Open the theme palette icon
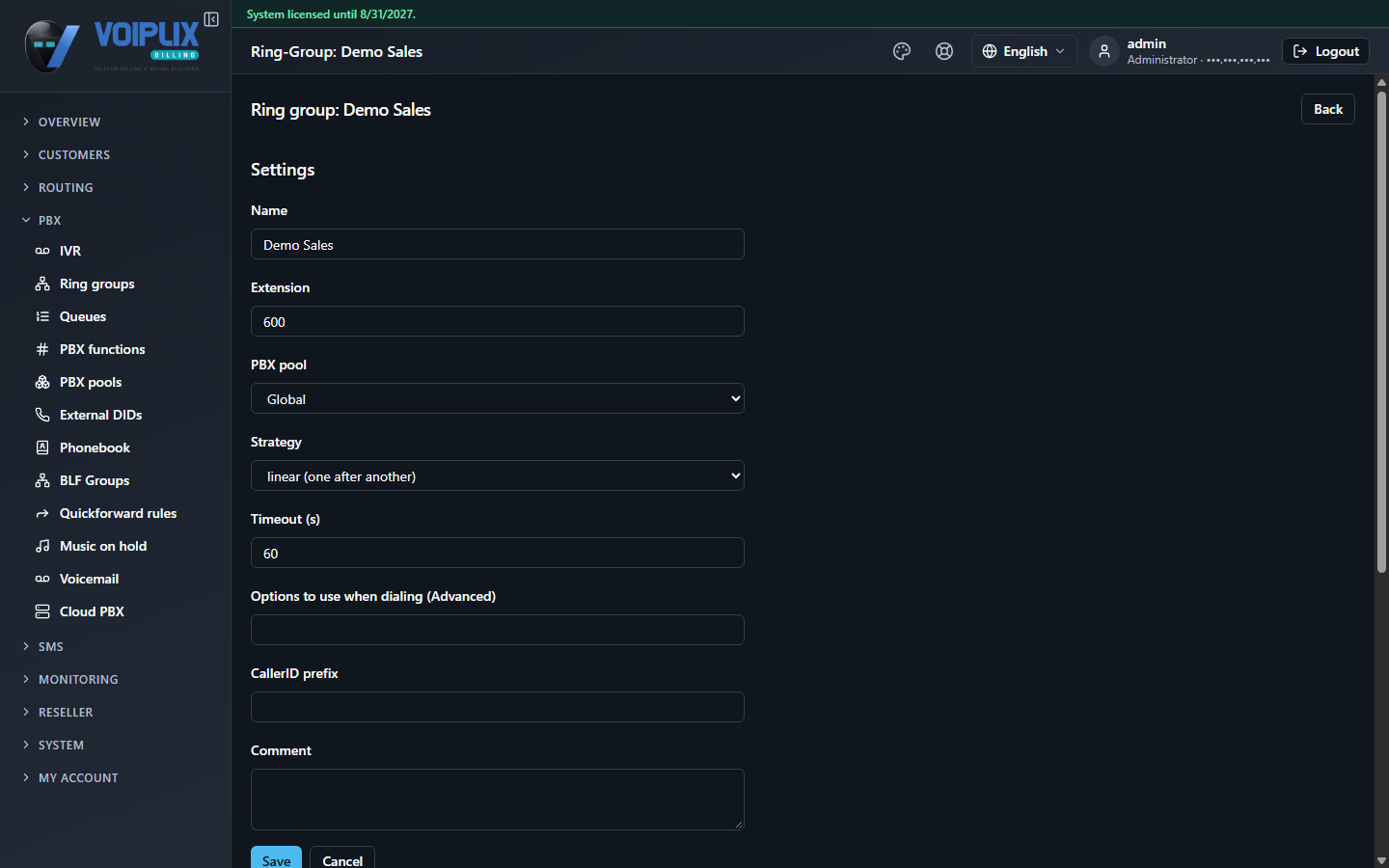Viewport: 1389px width, 868px height. 902,51
